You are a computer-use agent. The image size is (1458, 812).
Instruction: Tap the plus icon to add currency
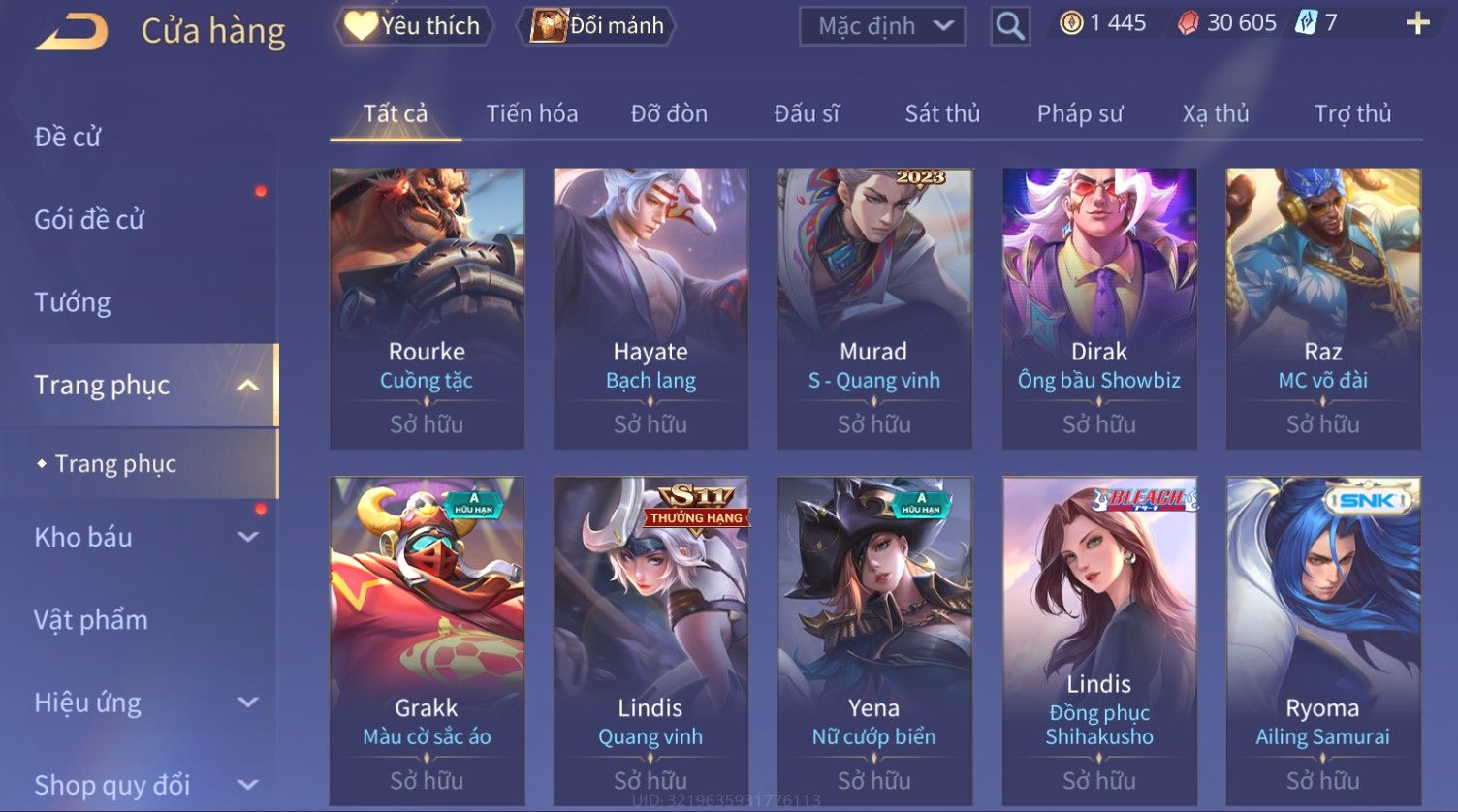(x=1417, y=23)
